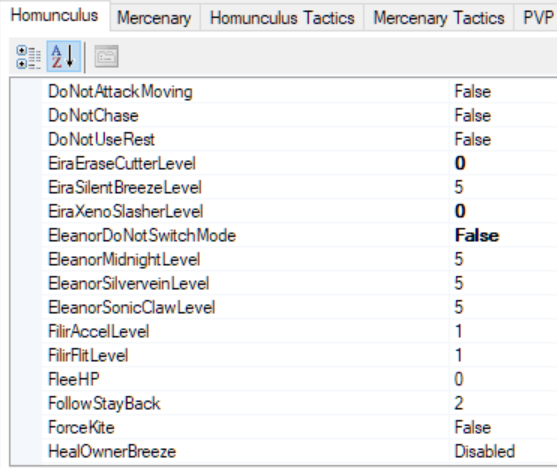The width and height of the screenshot is (557, 468).
Task: Click the EiraSilentBreezeLevel value field
Action: 503,187
